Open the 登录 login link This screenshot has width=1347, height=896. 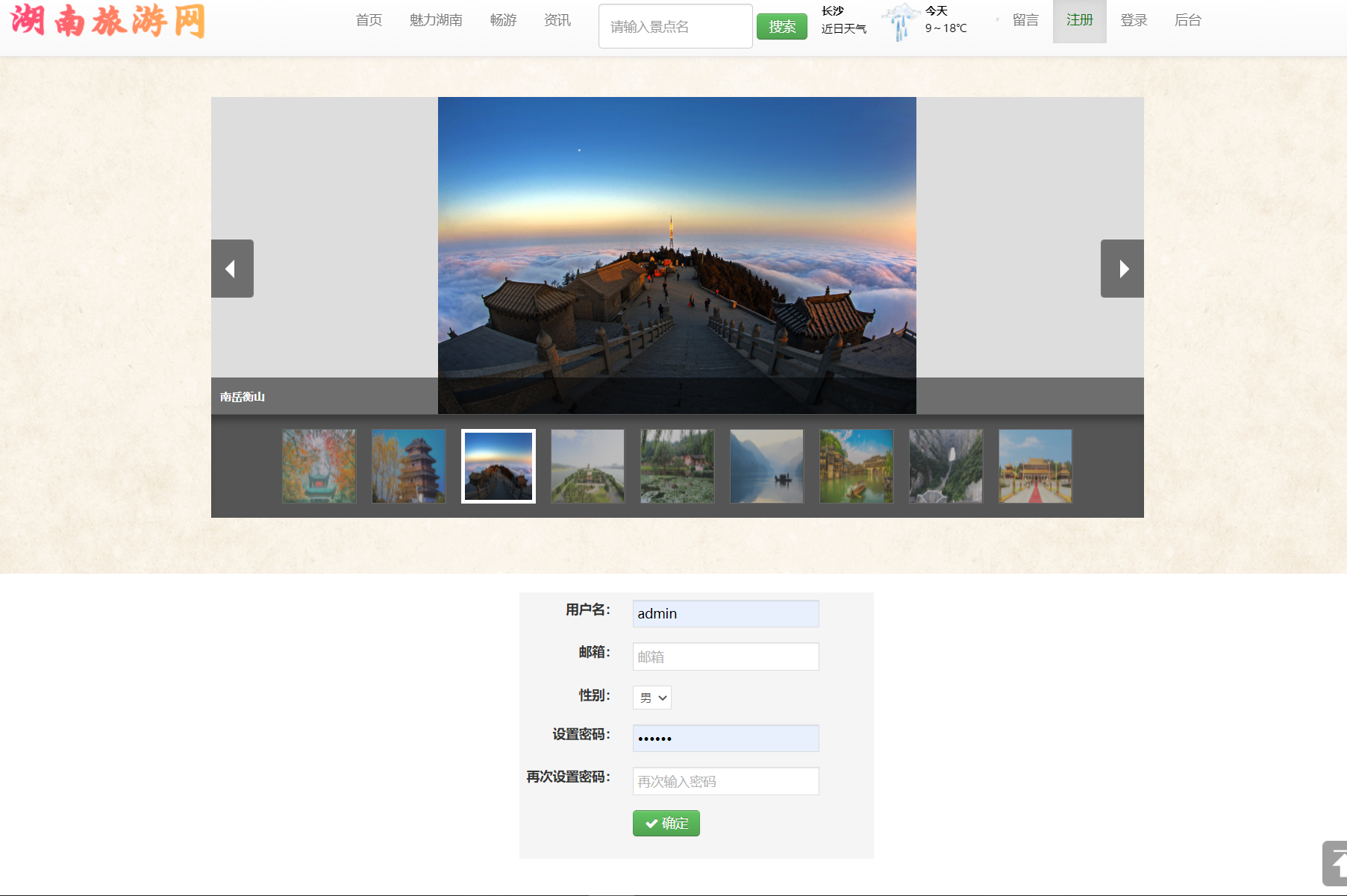click(1133, 20)
